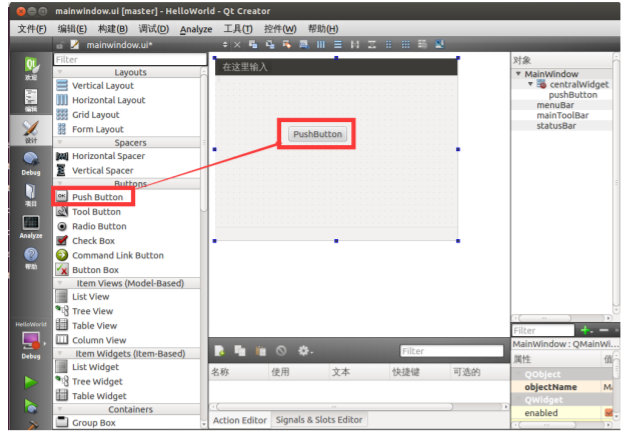Viewport: 625px width, 435px height.
Task: Apply Lay Out Horizontally from toolbar
Action: pyautogui.click(x=321, y=44)
